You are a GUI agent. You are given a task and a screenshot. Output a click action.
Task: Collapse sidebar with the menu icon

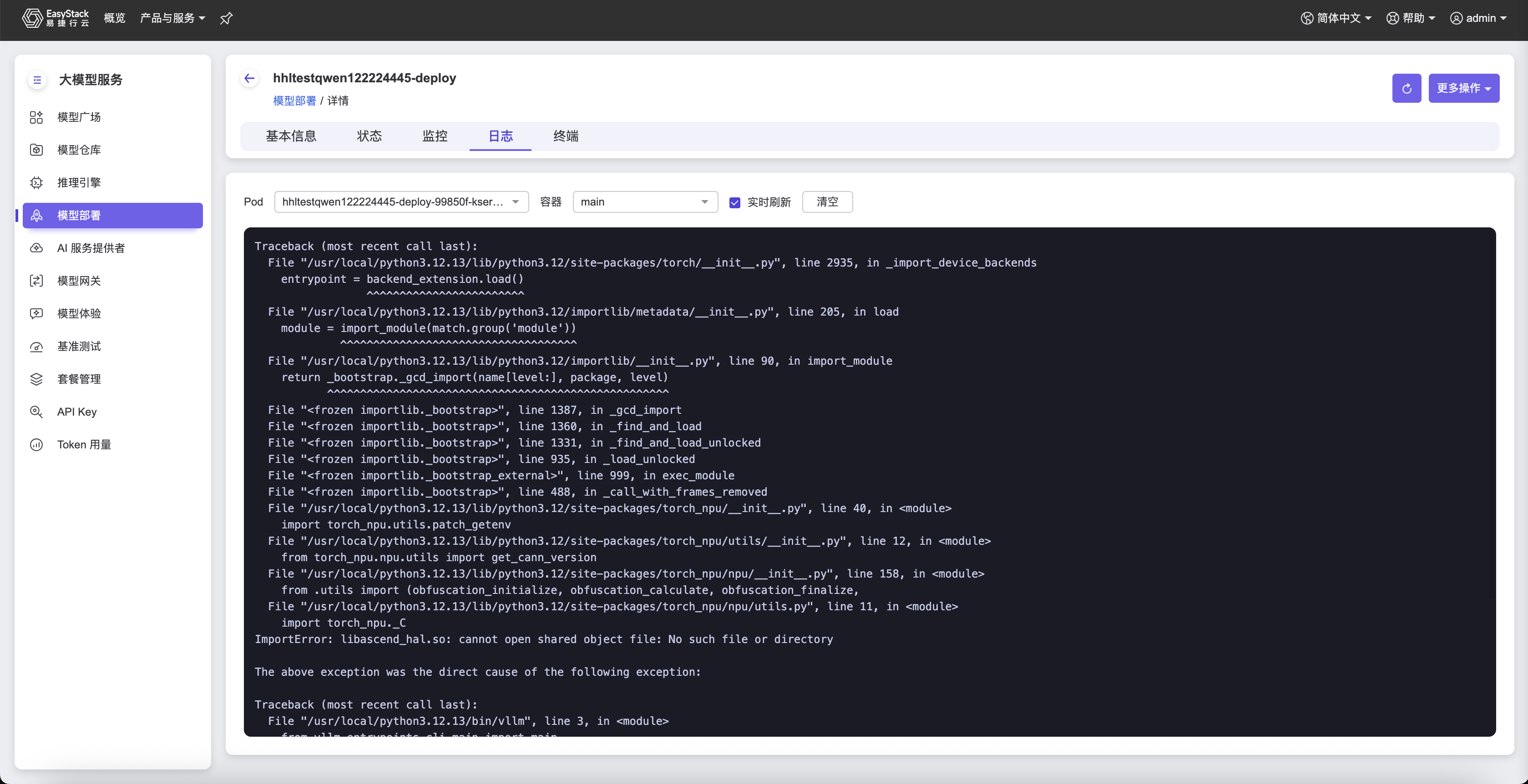click(37, 80)
